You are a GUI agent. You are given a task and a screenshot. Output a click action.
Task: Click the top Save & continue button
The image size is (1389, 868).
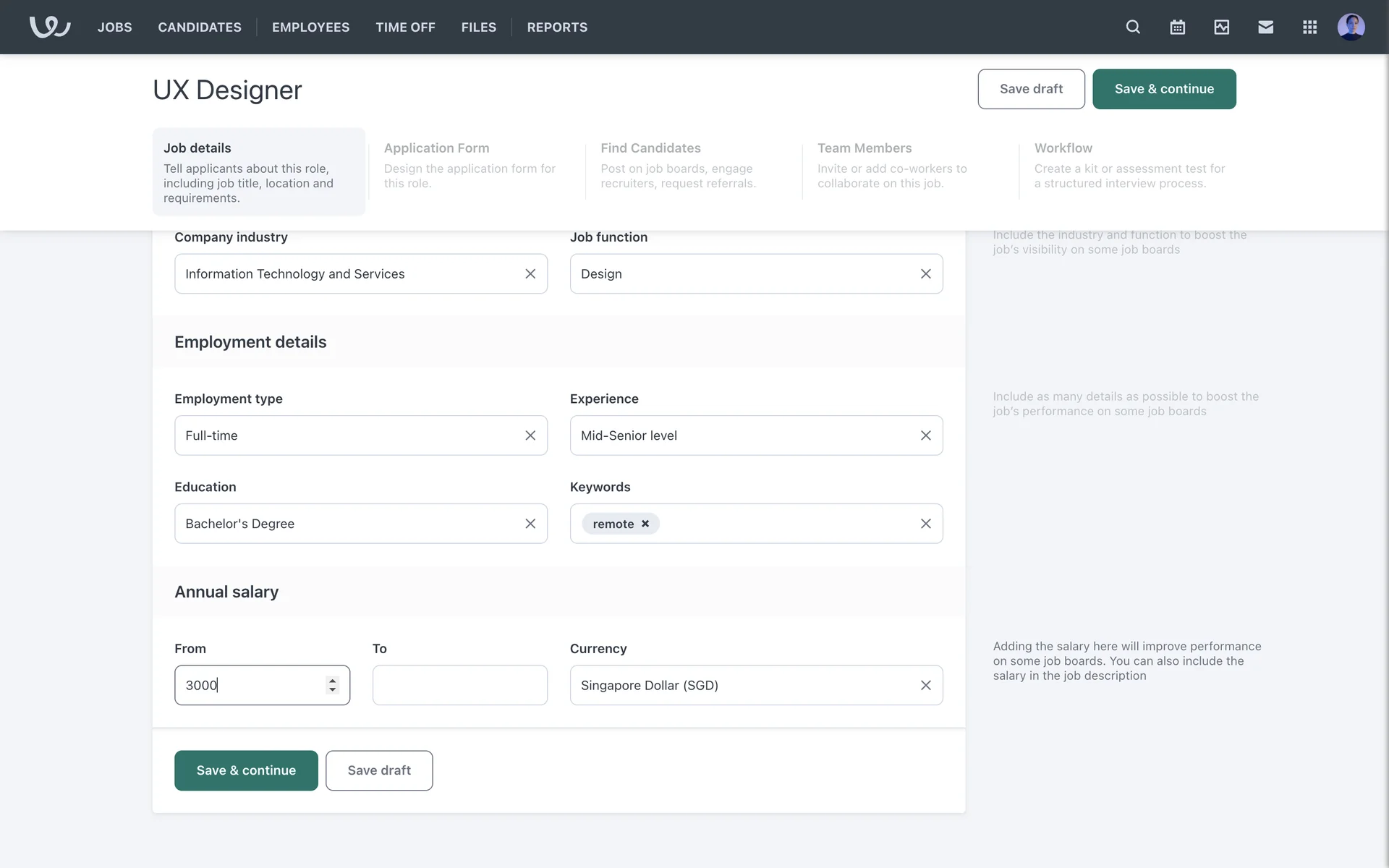tap(1164, 89)
